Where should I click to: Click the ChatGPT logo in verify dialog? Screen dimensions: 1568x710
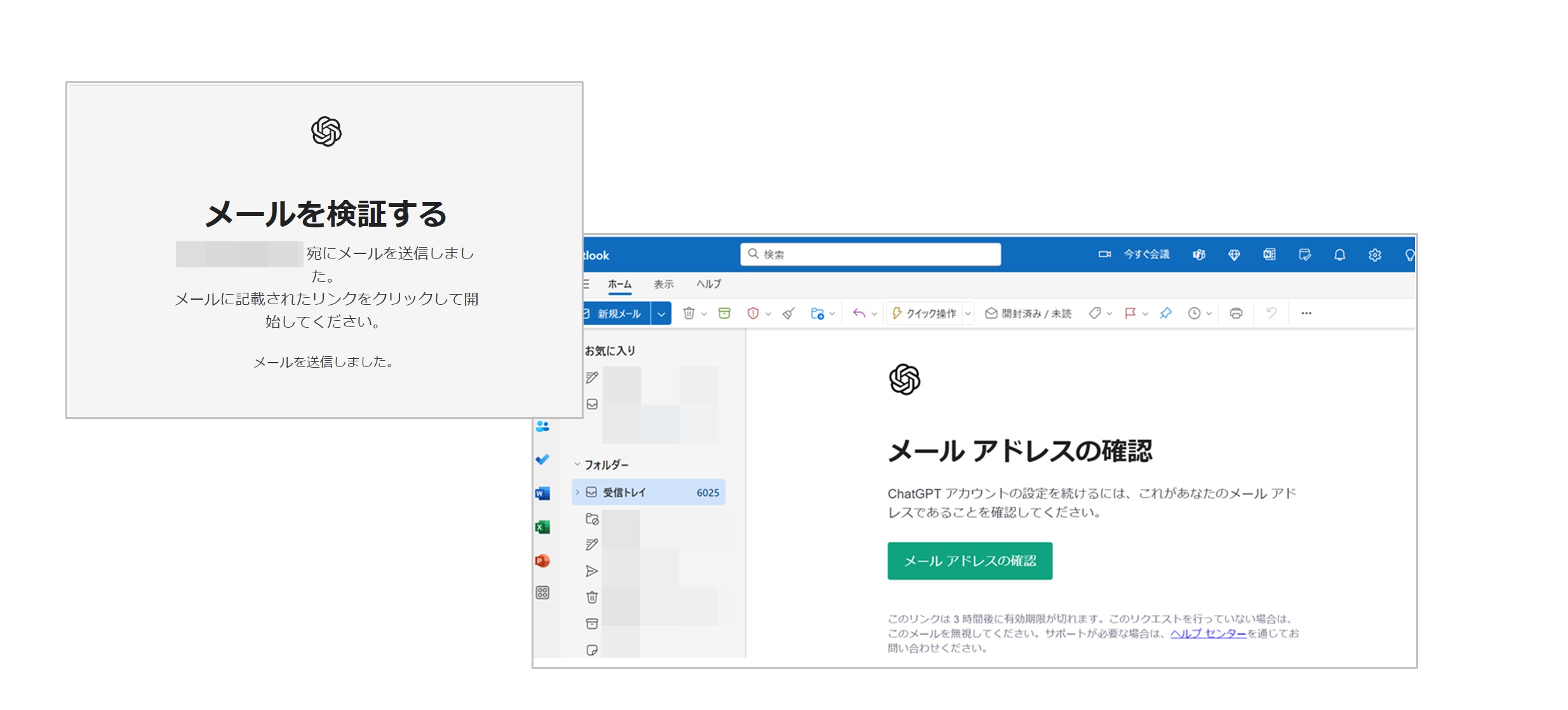(x=326, y=131)
